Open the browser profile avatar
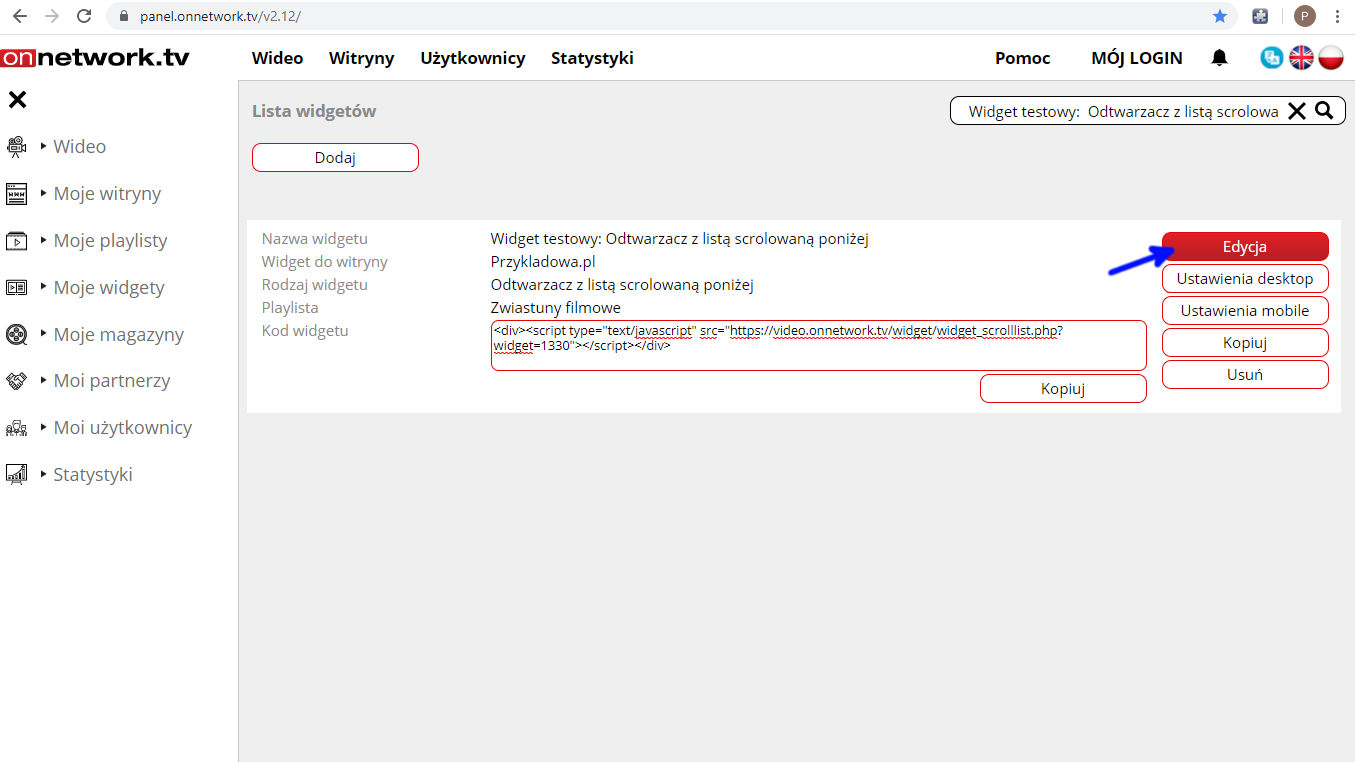1355x762 pixels. (1304, 16)
